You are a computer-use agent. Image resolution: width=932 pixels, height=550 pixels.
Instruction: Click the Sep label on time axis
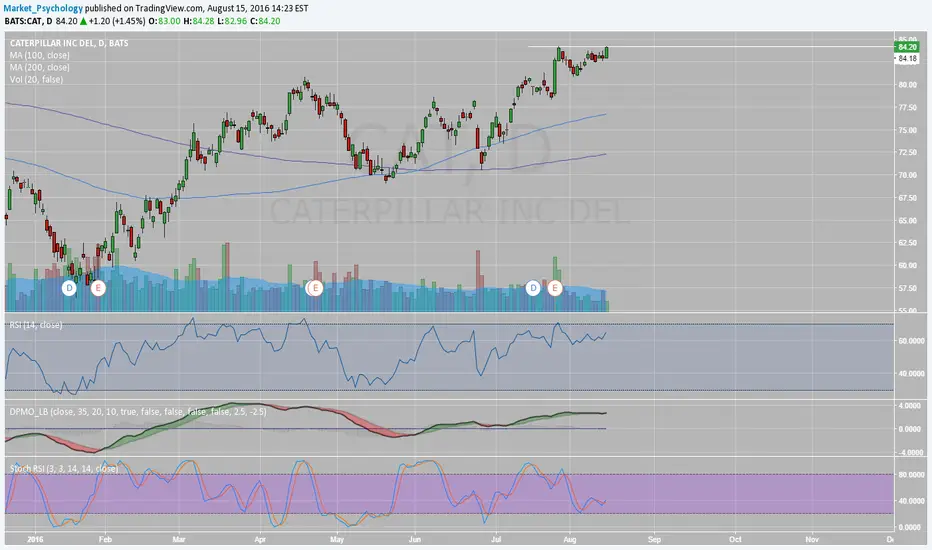tap(654, 540)
